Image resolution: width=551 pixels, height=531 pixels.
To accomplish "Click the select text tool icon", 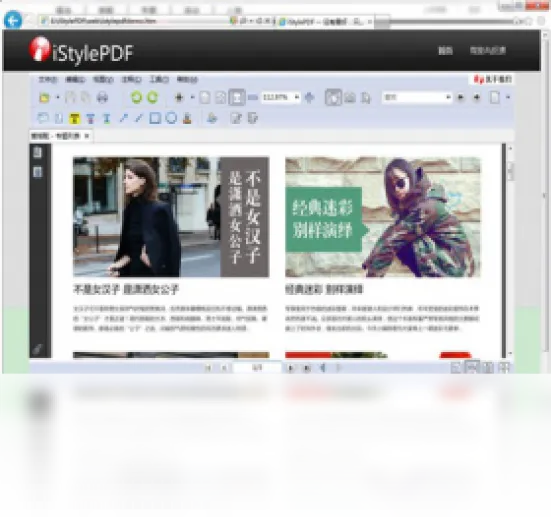I will 366,97.
